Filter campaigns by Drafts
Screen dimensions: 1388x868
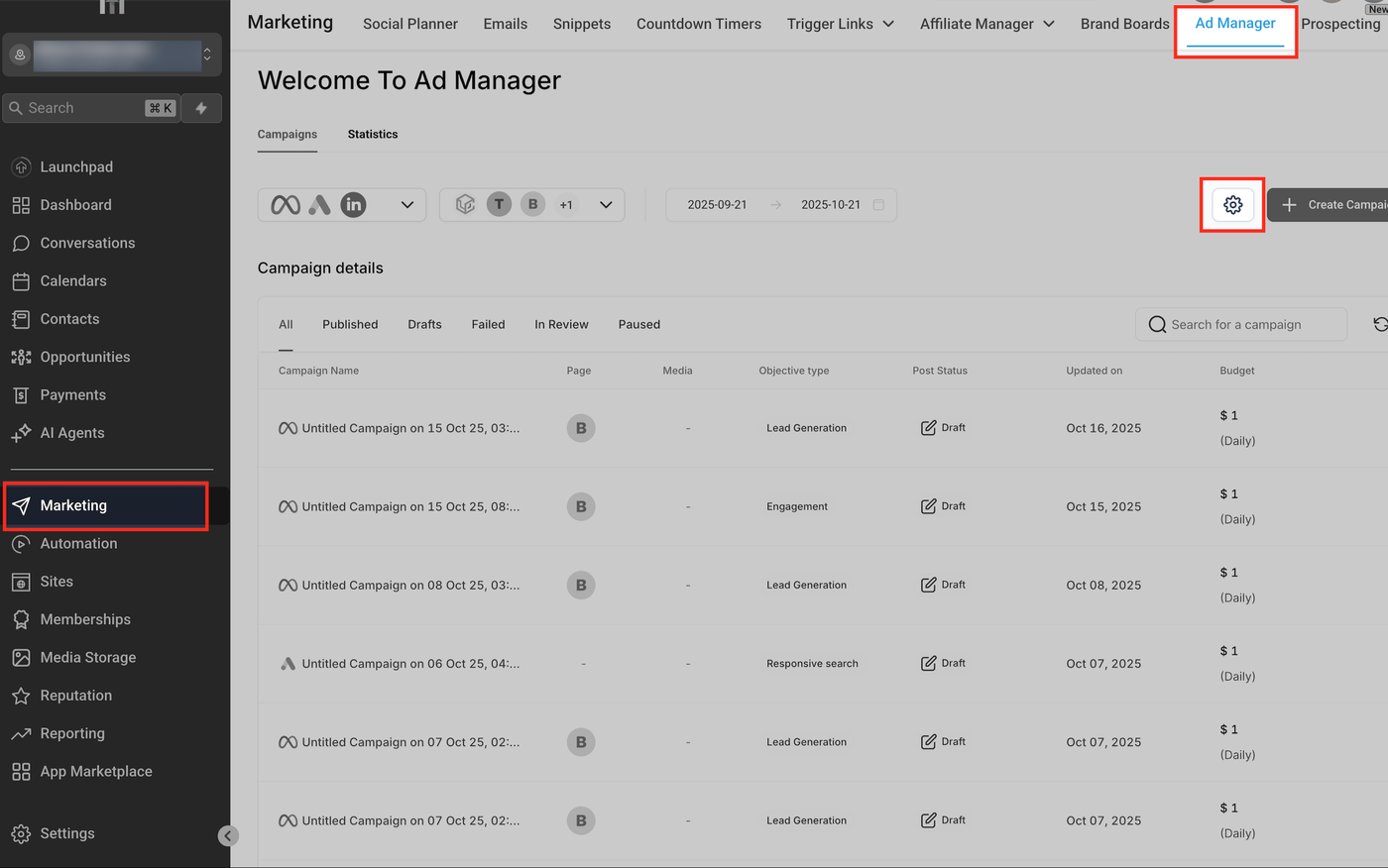[x=424, y=325]
